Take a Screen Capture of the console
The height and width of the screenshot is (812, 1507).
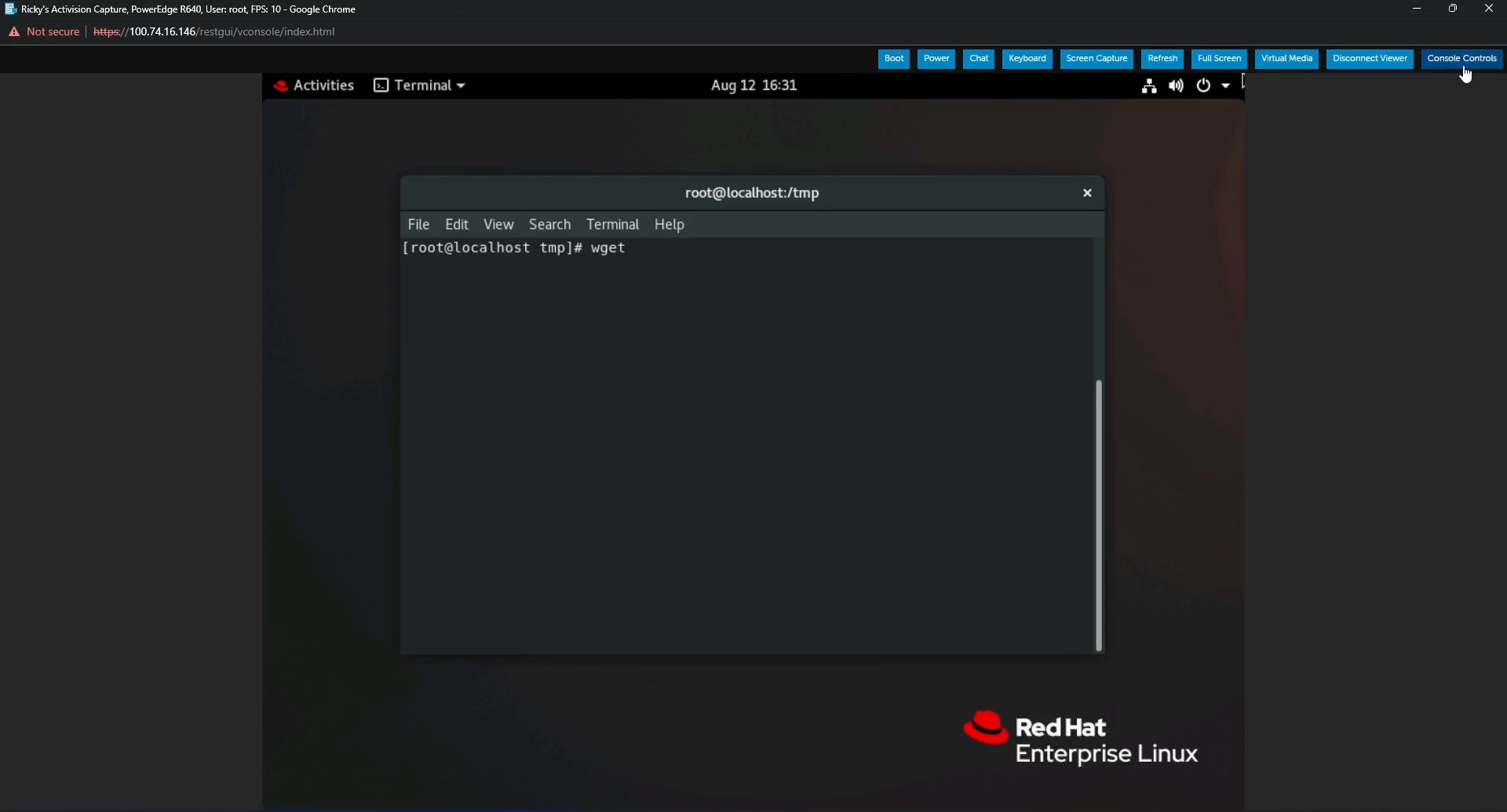pyautogui.click(x=1096, y=59)
